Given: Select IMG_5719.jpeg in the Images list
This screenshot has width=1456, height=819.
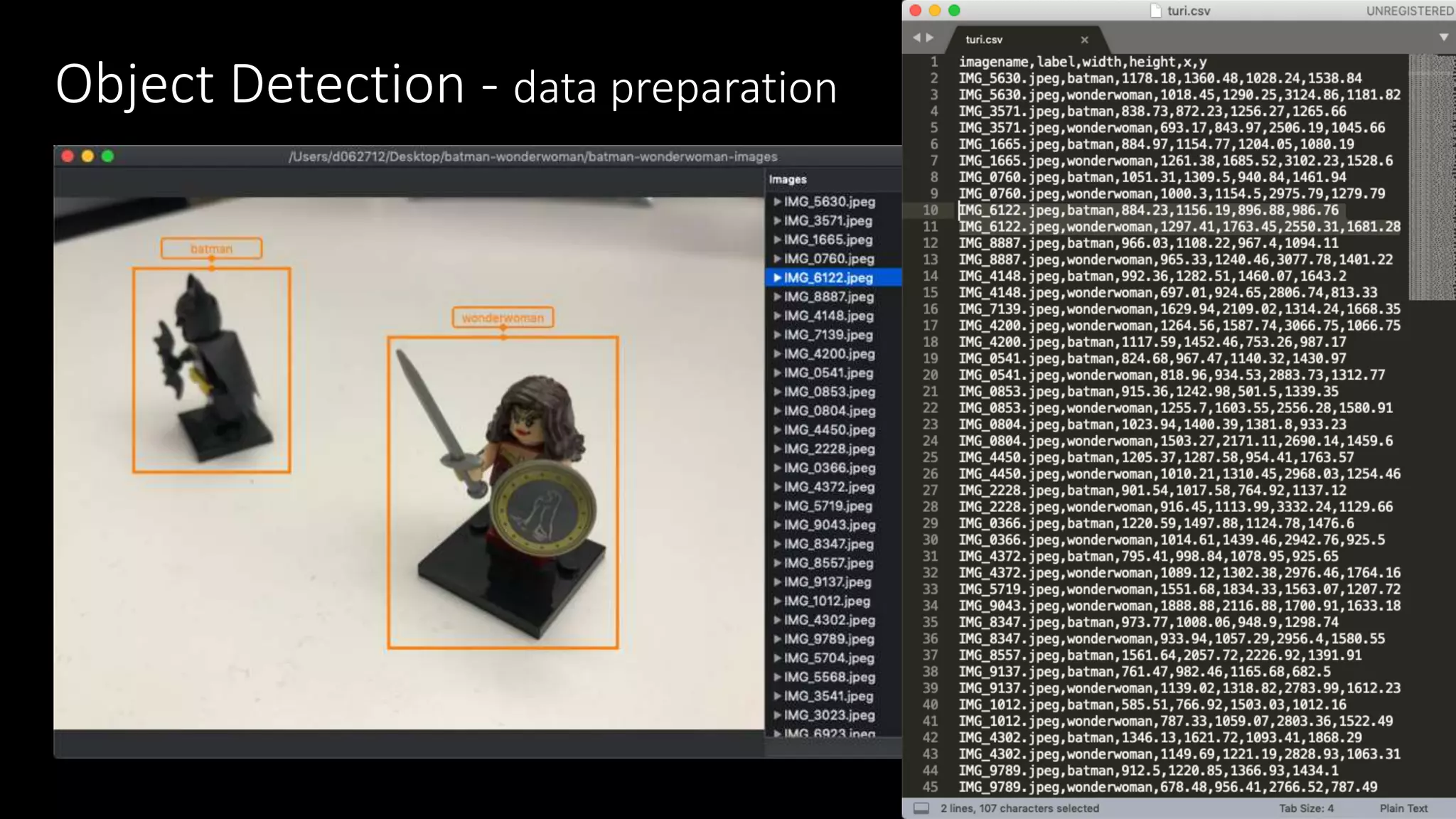Looking at the screenshot, I should click(830, 506).
